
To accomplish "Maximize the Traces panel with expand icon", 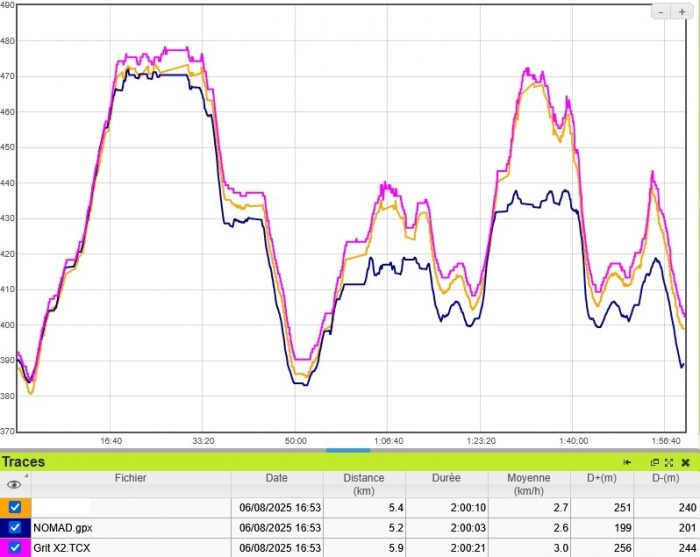I will tap(669, 462).
